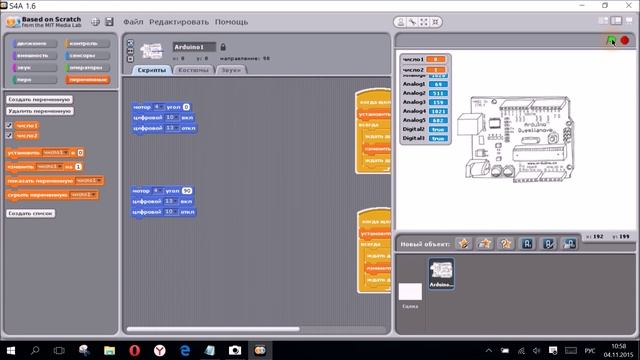Switch to the Звуки tab
The width and height of the screenshot is (640, 360).
(x=231, y=70)
